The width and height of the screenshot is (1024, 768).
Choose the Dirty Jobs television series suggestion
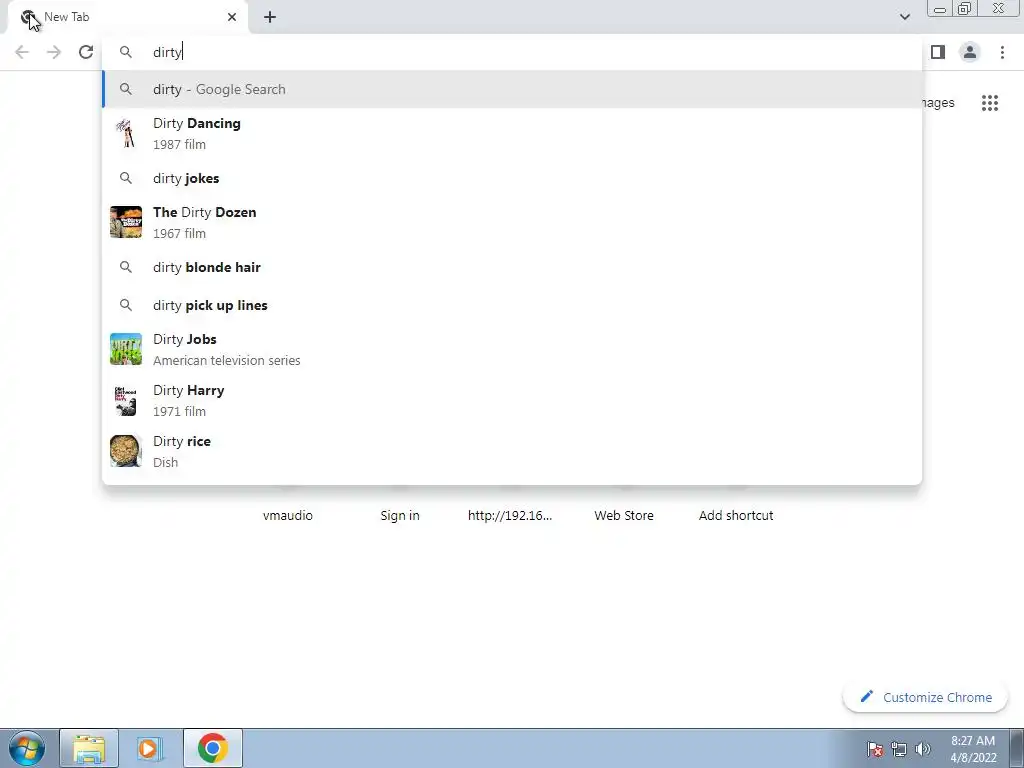coord(512,349)
